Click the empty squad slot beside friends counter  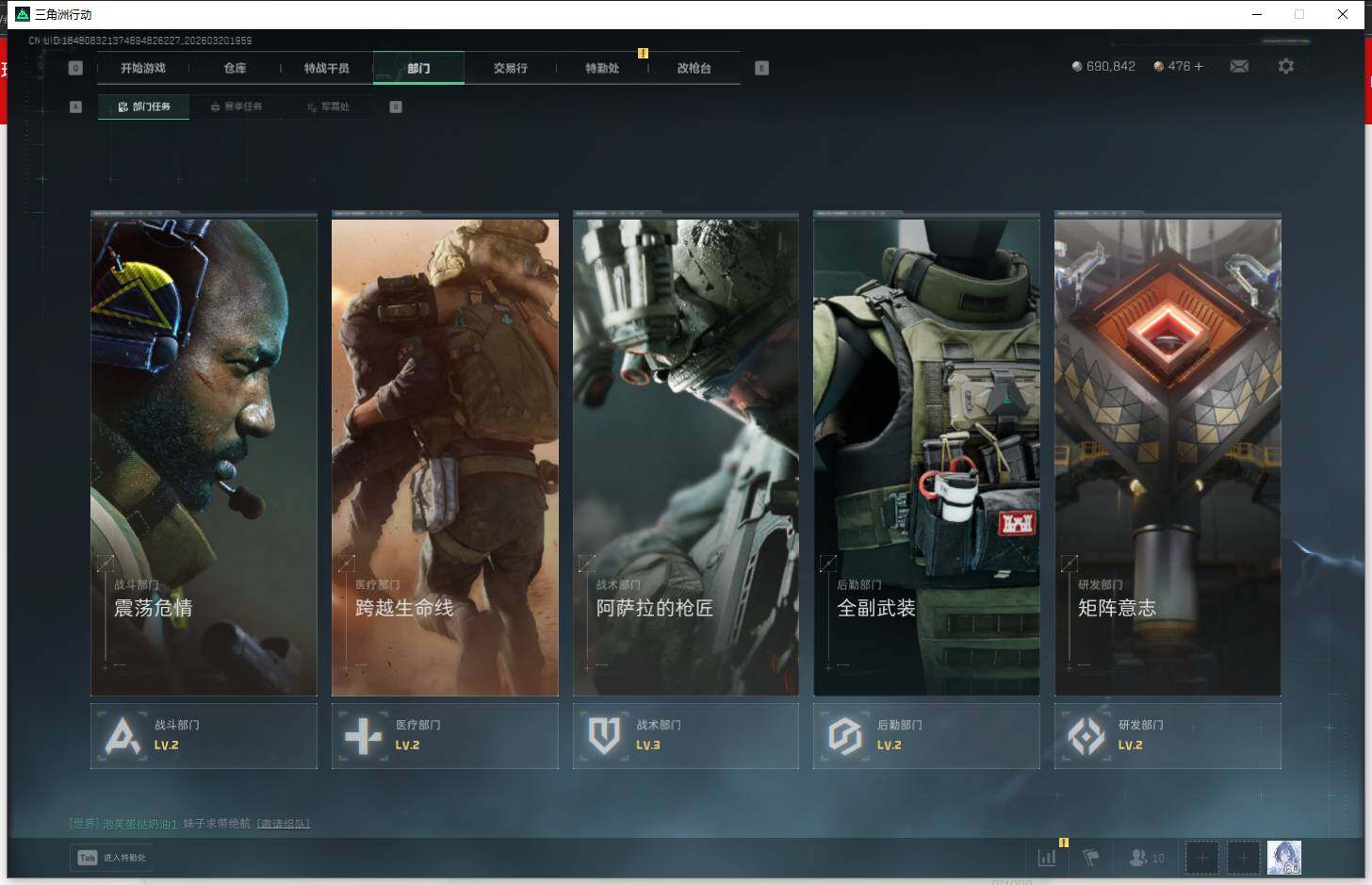(1201, 858)
